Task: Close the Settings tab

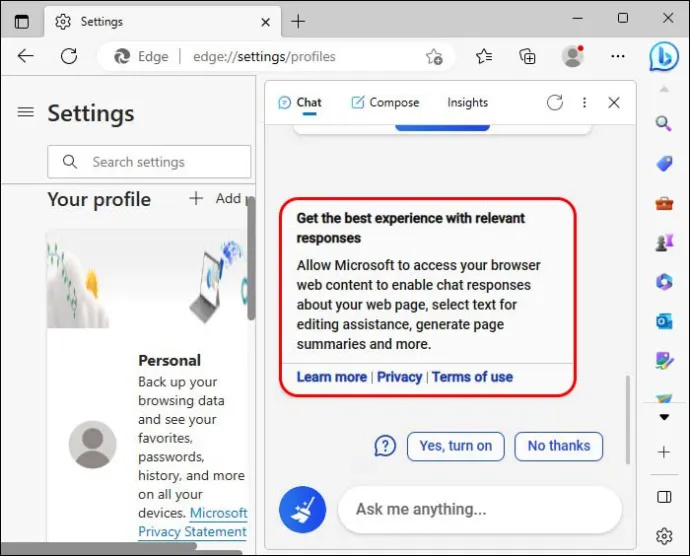Action: click(265, 22)
